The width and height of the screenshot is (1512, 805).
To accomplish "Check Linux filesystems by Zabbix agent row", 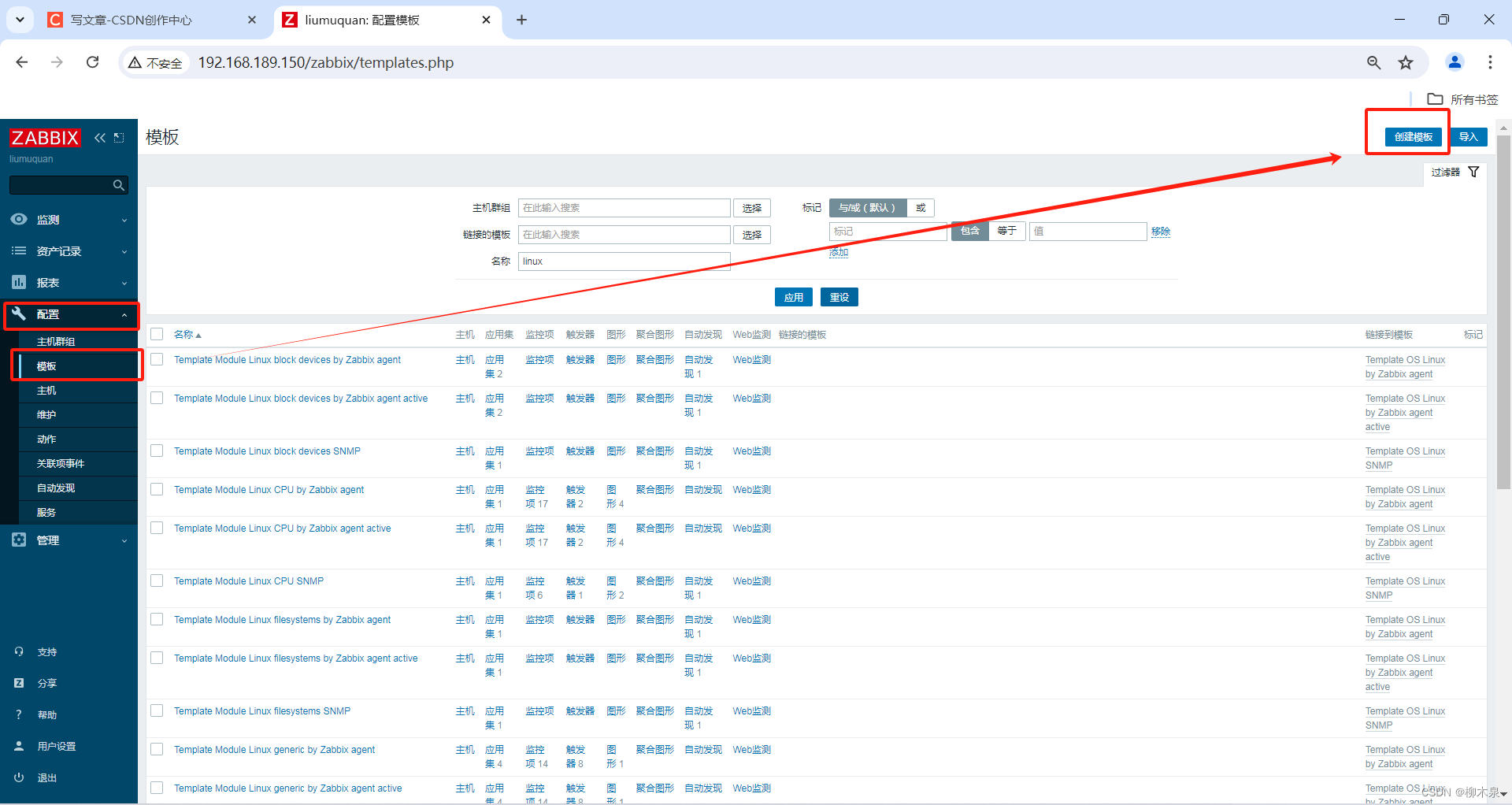I will click(157, 619).
